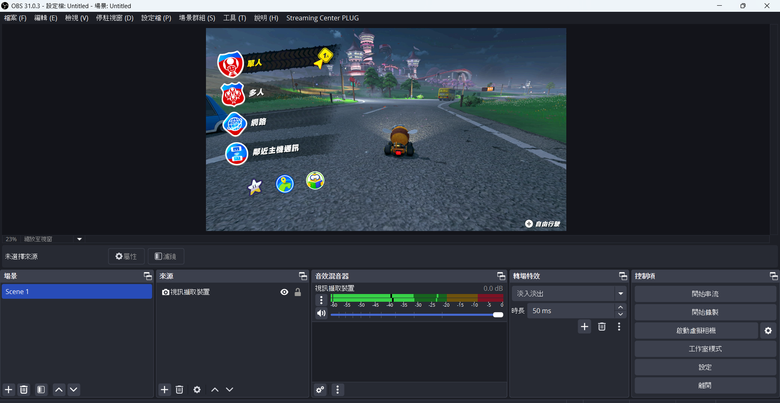Open the 說明 (H) menu
This screenshot has height=403, width=780.
266,18
